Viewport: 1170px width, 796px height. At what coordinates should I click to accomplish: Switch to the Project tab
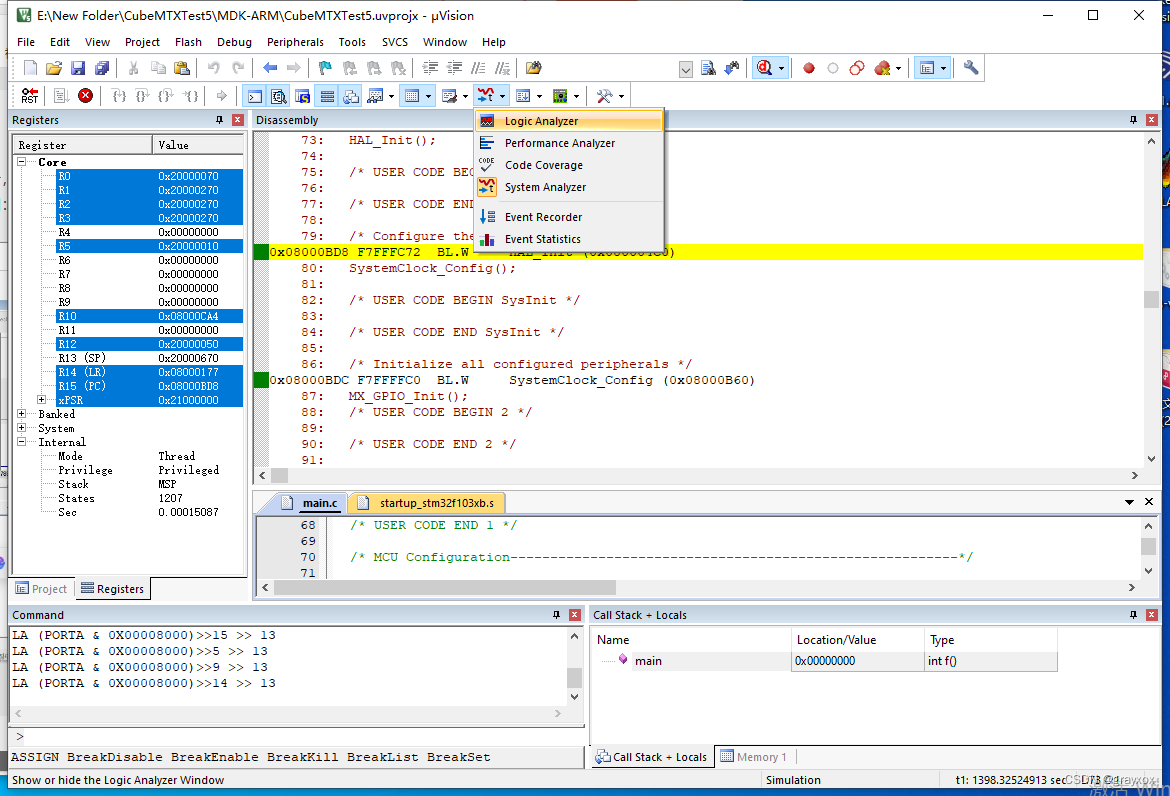(x=42, y=589)
